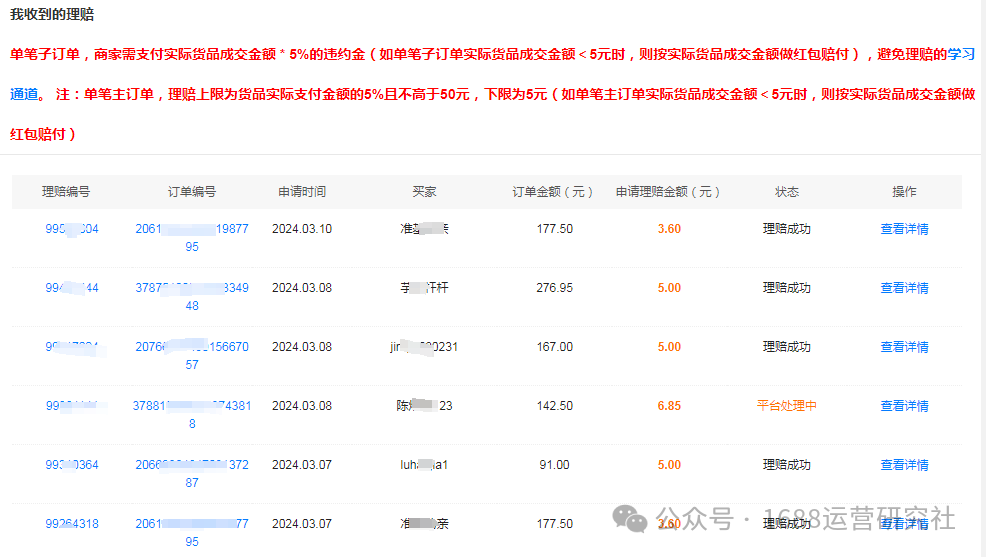This screenshot has width=986, height=557.
Task: Select the date in the 276.95 row
Action: click(302, 288)
